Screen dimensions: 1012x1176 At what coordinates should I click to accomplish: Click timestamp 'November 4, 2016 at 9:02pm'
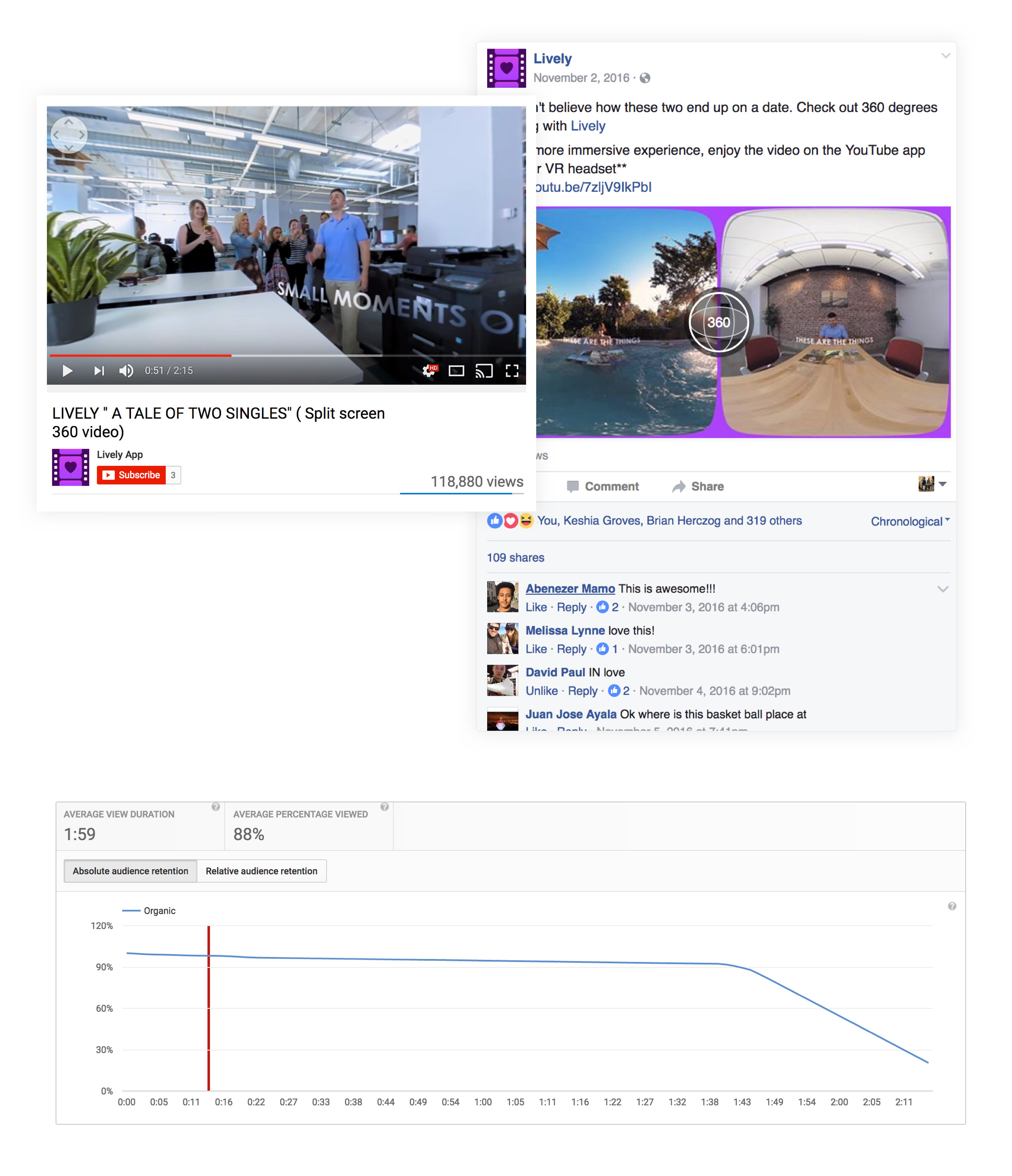715,691
